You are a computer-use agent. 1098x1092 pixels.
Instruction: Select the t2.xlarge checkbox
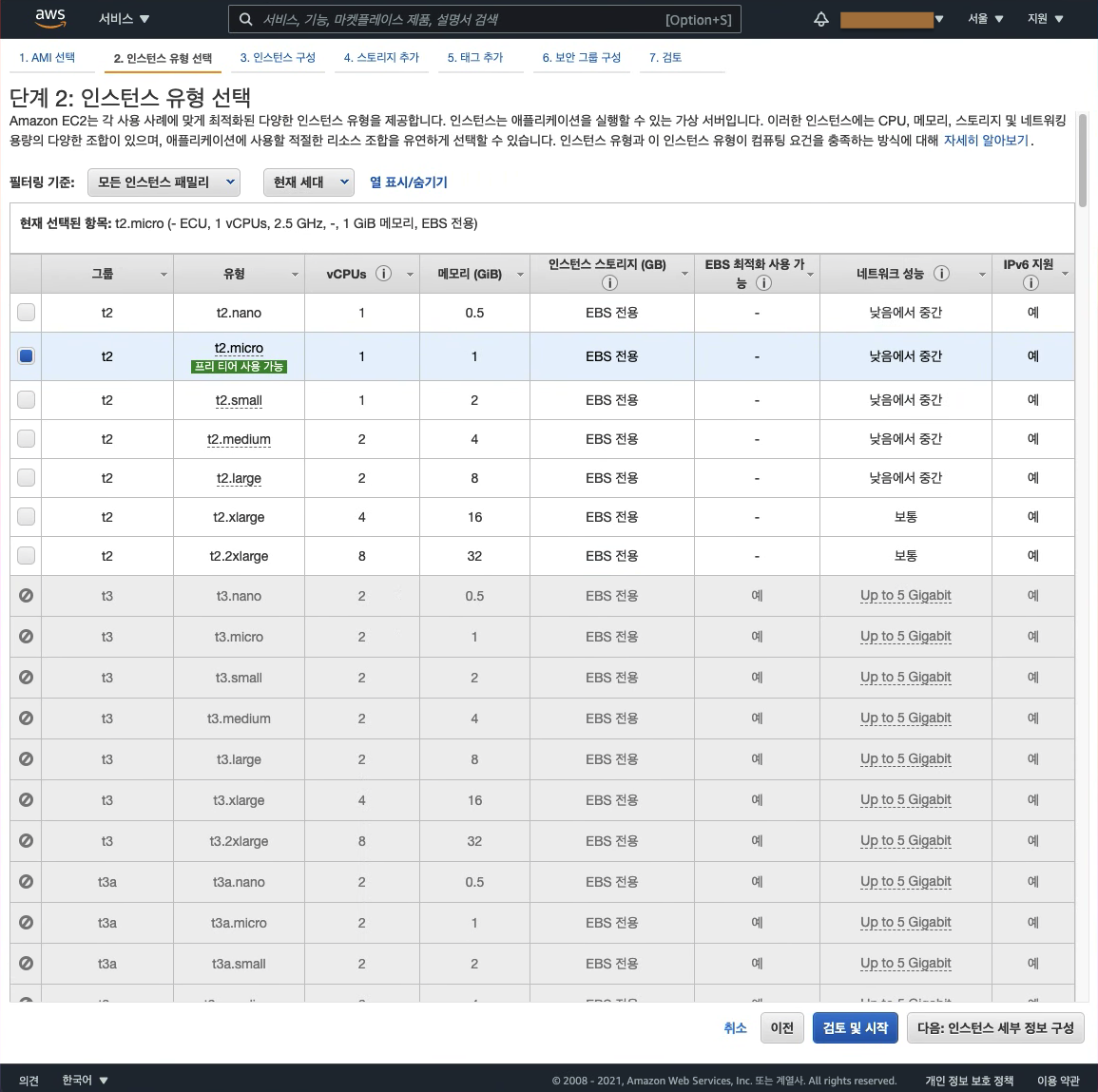point(26,517)
